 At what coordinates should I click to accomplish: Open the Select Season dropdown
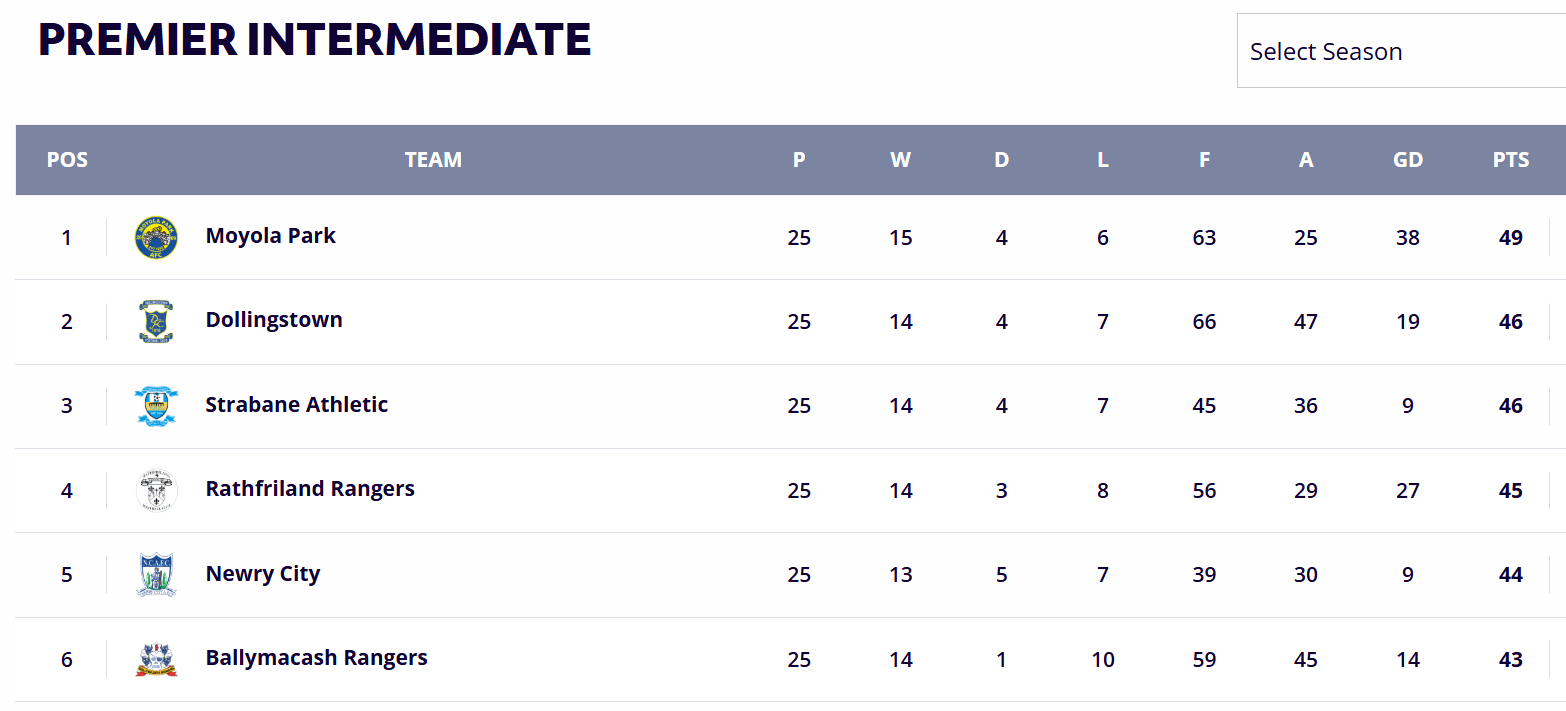click(x=1401, y=51)
